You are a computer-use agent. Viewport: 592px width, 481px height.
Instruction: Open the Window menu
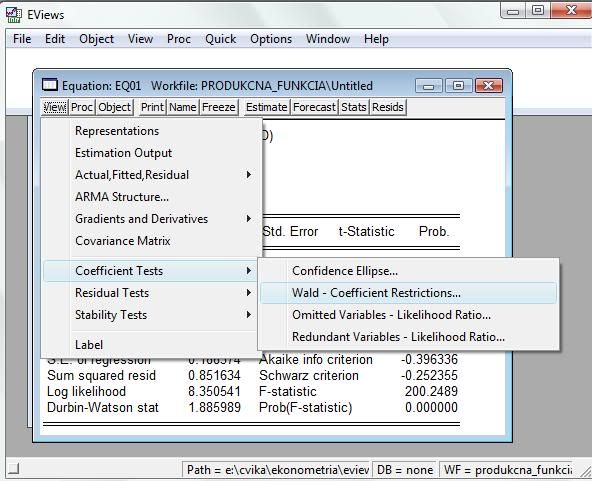[x=328, y=39]
